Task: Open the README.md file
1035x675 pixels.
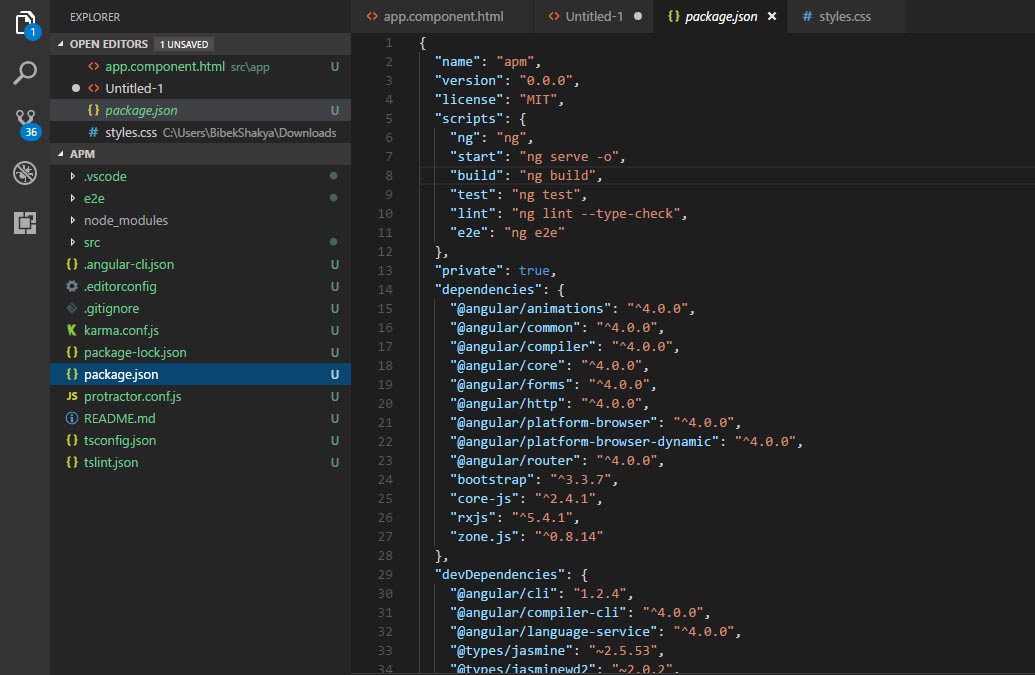Action: [x=200, y=418]
